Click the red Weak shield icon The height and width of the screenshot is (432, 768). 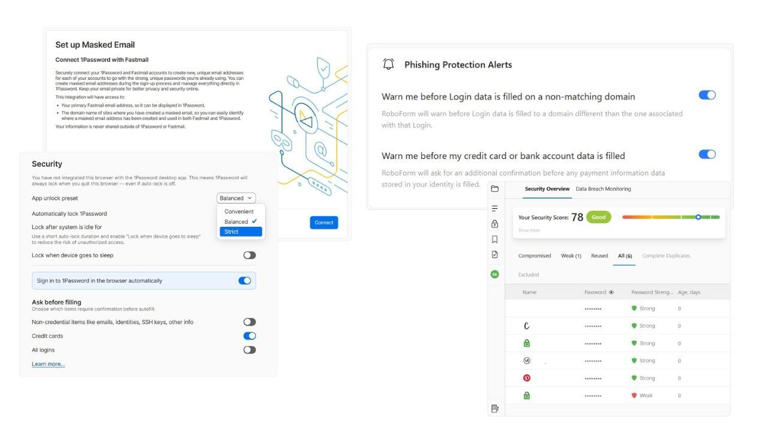[634, 395]
